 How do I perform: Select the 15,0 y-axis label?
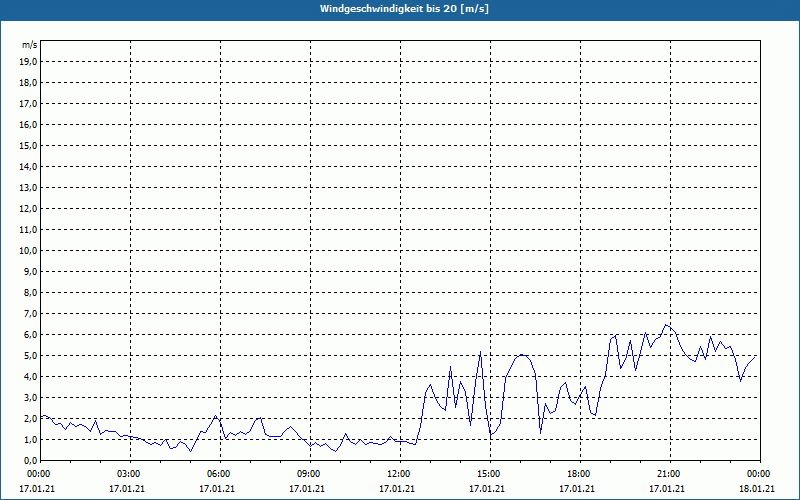(28, 145)
